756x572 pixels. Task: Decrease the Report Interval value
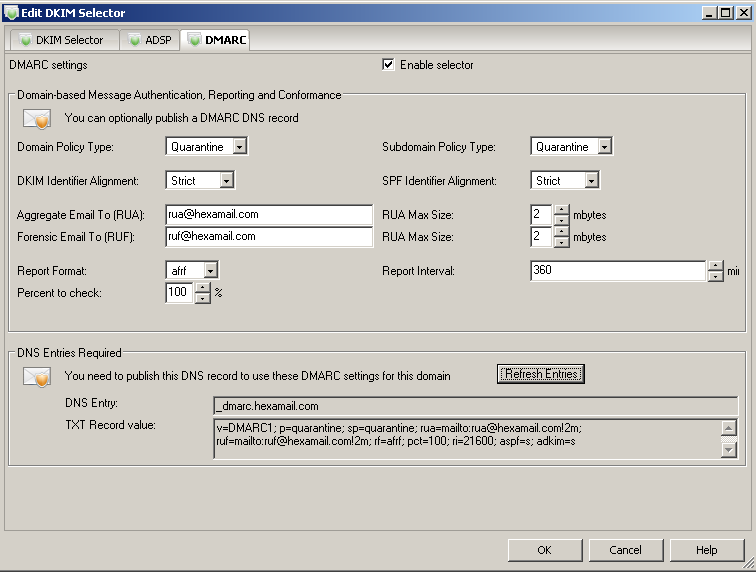pos(715,277)
